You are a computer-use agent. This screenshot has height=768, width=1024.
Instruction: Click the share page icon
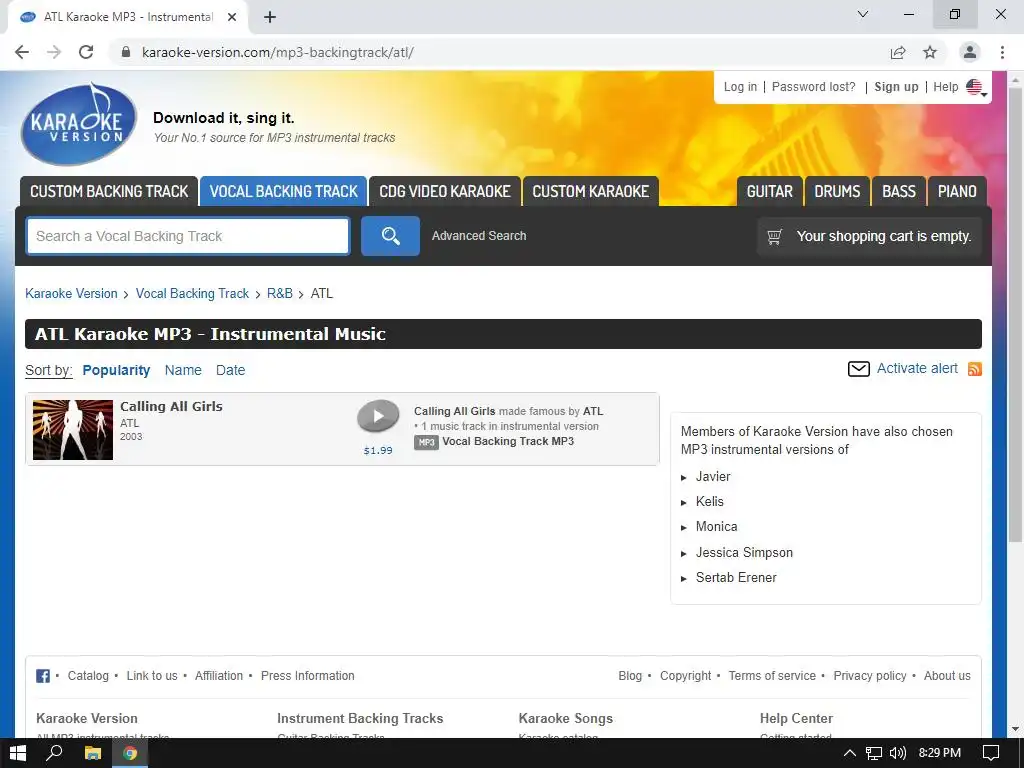(x=898, y=52)
